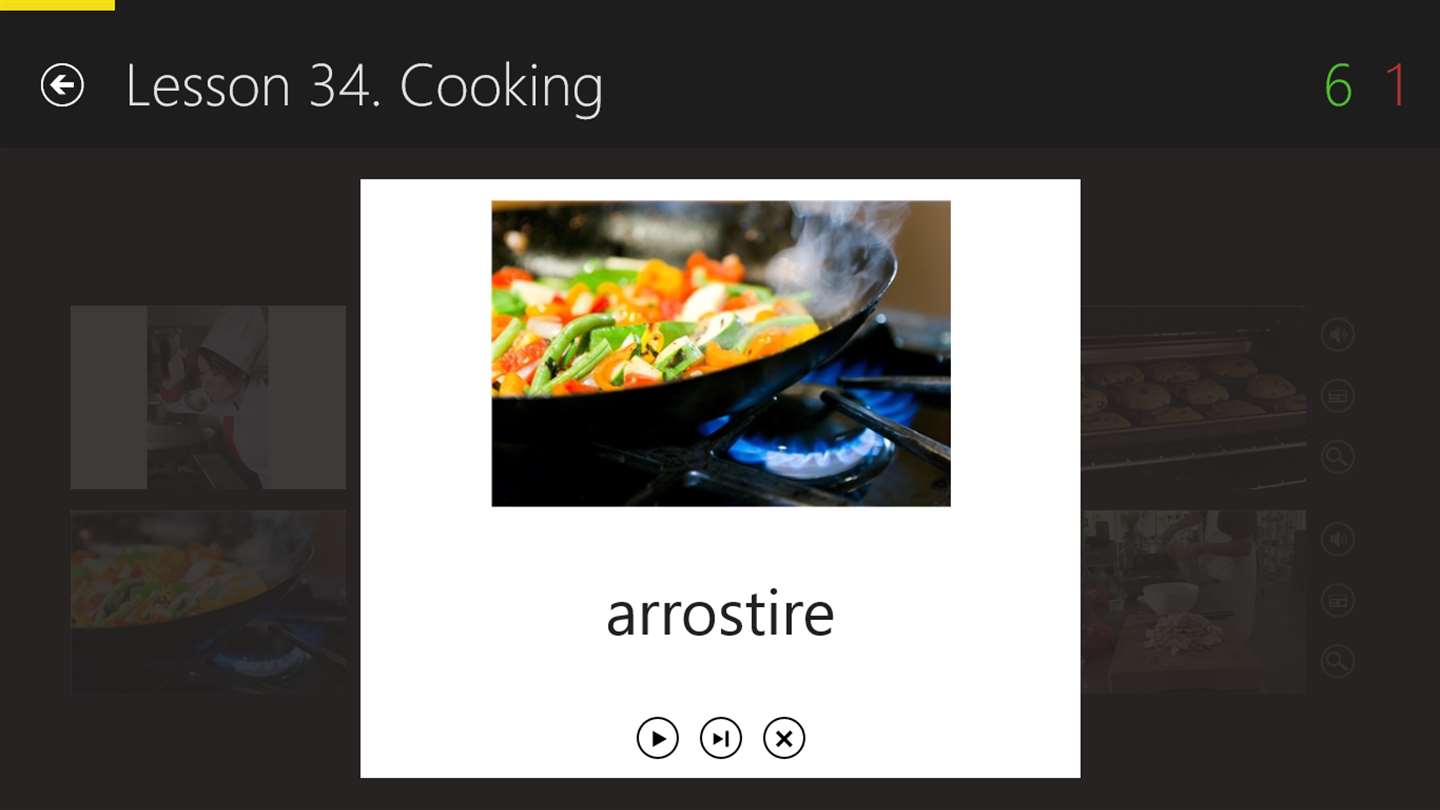Click the Lesson 34. Cooking title
Screen dimensions: 1440x810
click(x=364, y=86)
